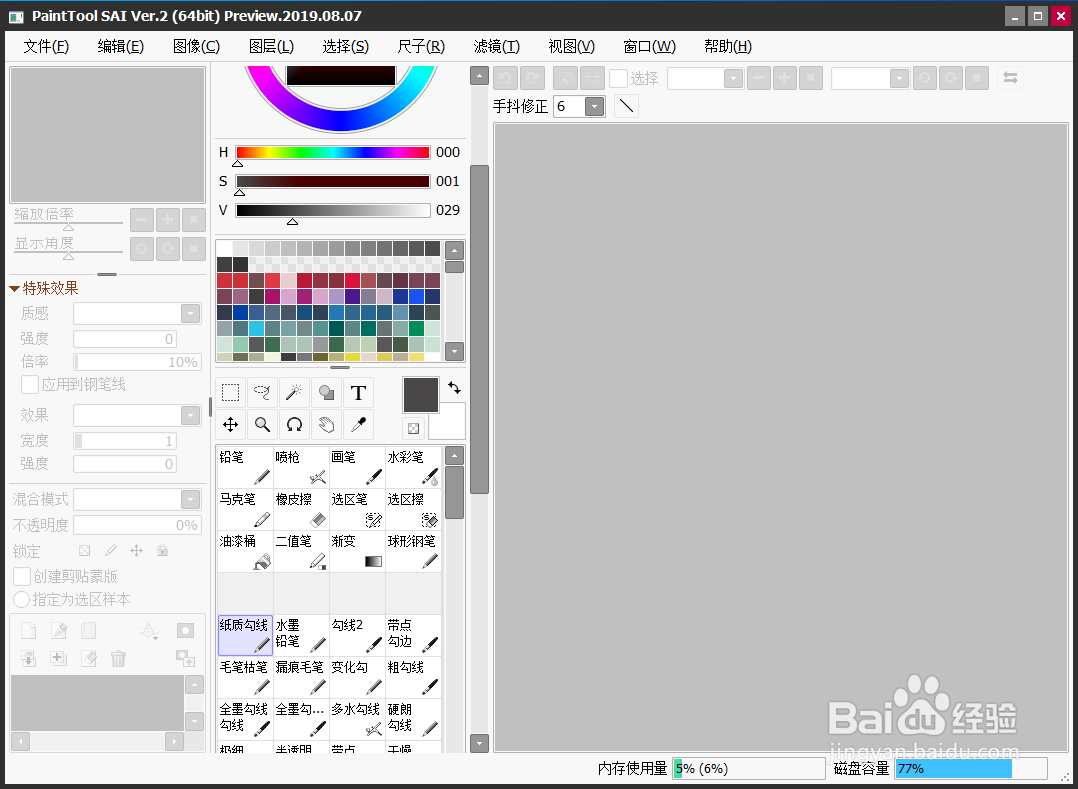Choose the 多水勾线 brush preset
This screenshot has width=1078, height=789.
[x=357, y=719]
